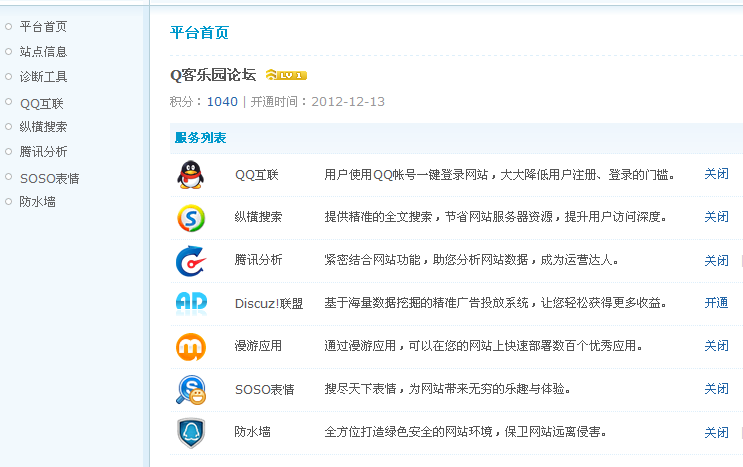Click 关闭 link for 腾讯分析 service
This screenshot has width=743, height=467.
click(x=716, y=260)
